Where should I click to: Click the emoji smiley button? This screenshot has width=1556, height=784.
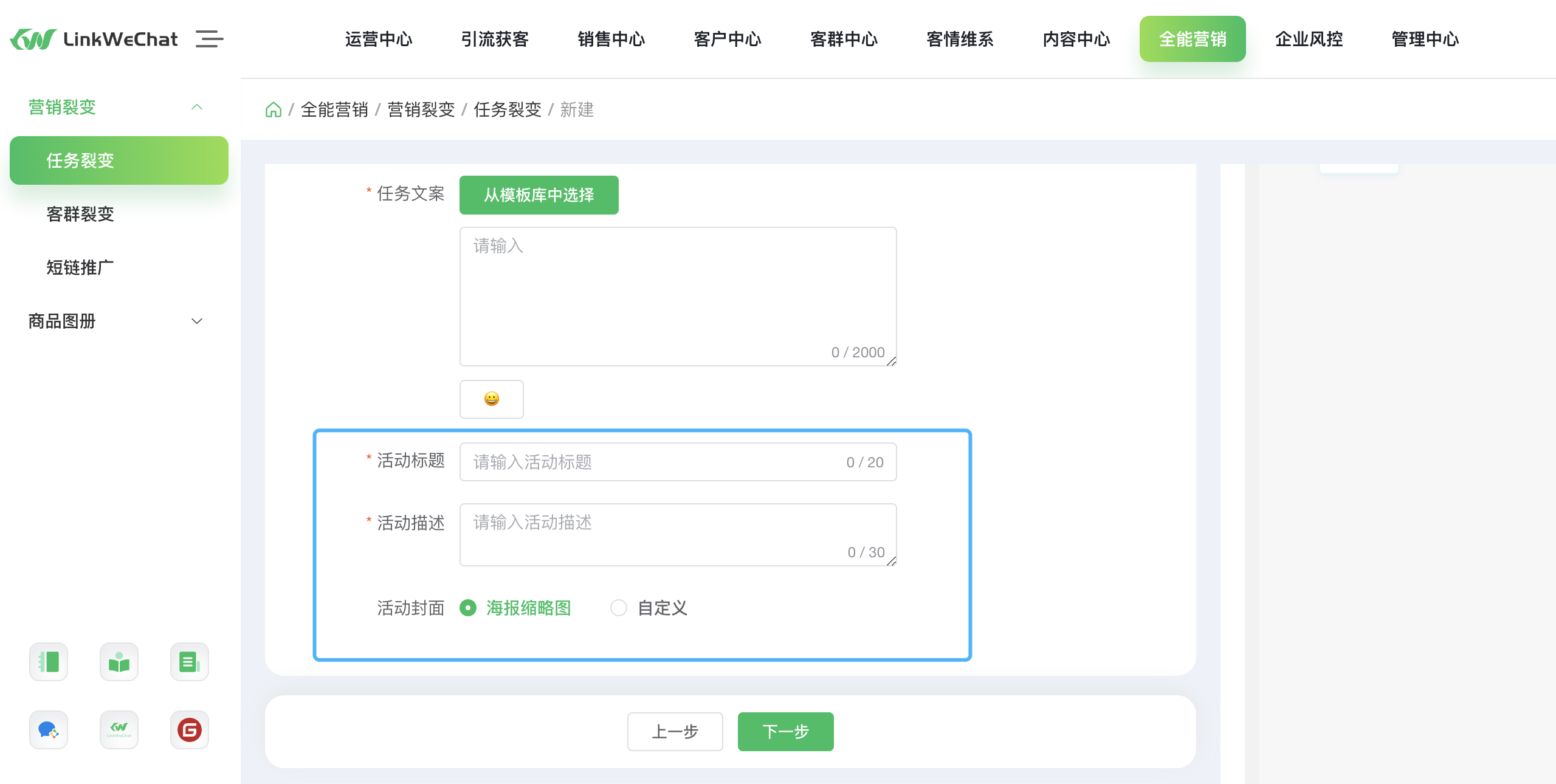pyautogui.click(x=491, y=399)
